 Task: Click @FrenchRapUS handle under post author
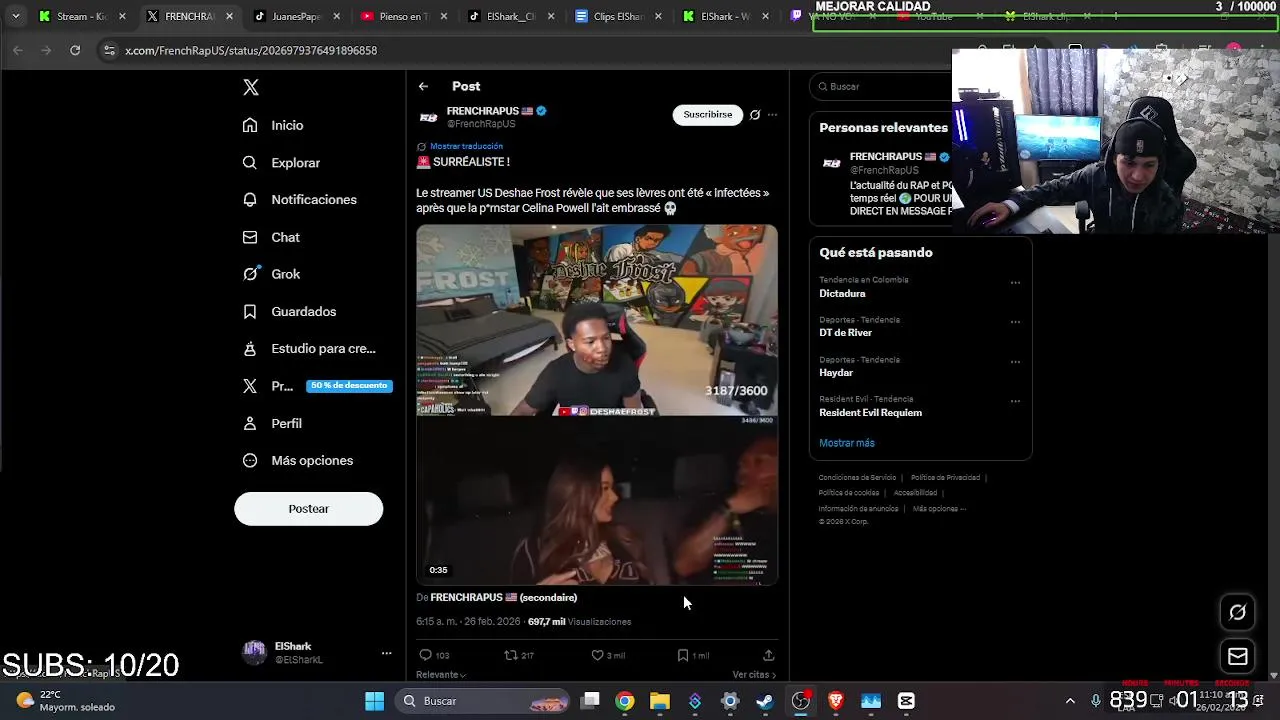click(x=481, y=124)
